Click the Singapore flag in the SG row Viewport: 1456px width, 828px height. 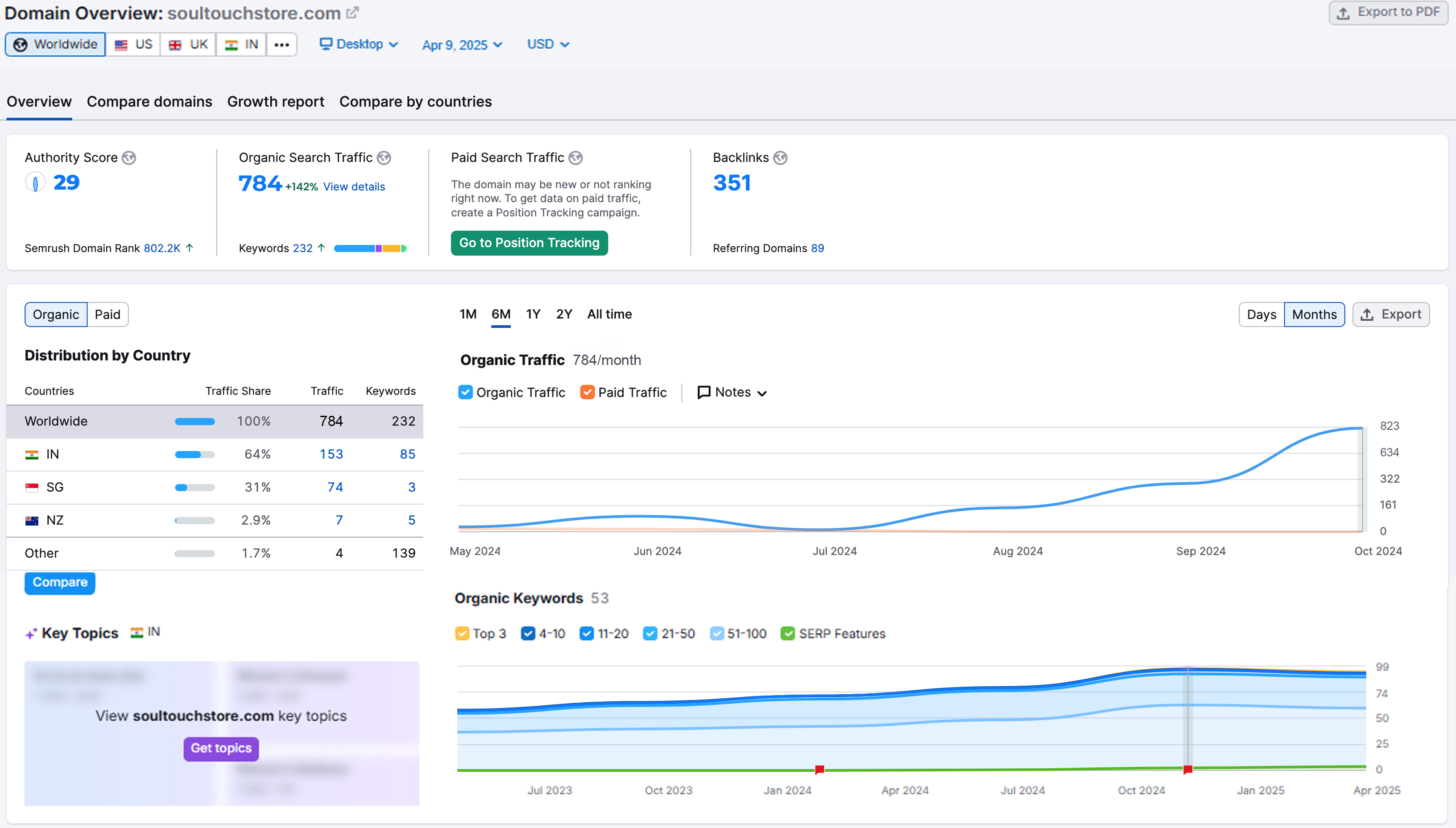coord(32,487)
